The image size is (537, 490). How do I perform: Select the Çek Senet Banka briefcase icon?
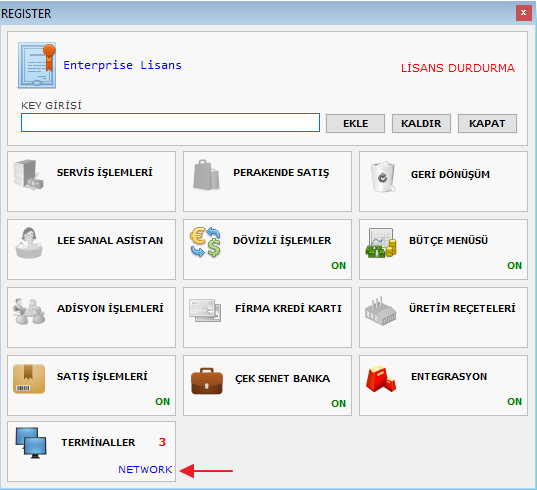click(207, 381)
